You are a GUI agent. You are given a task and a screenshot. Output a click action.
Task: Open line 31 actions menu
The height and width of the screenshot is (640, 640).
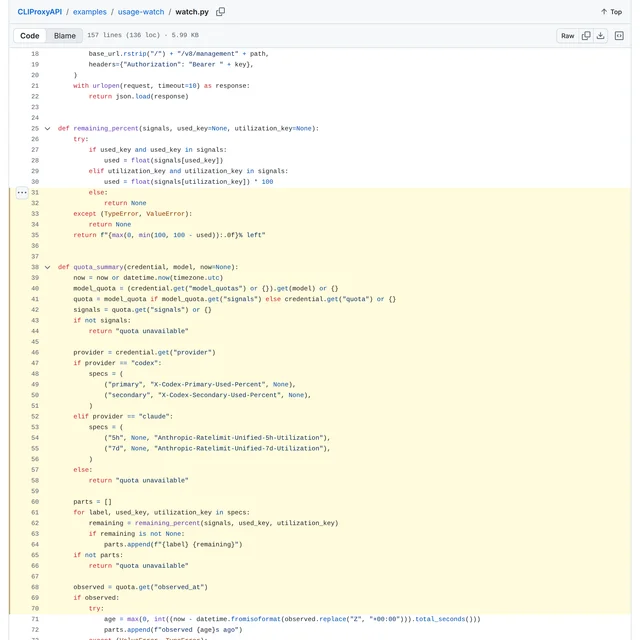[22, 192]
